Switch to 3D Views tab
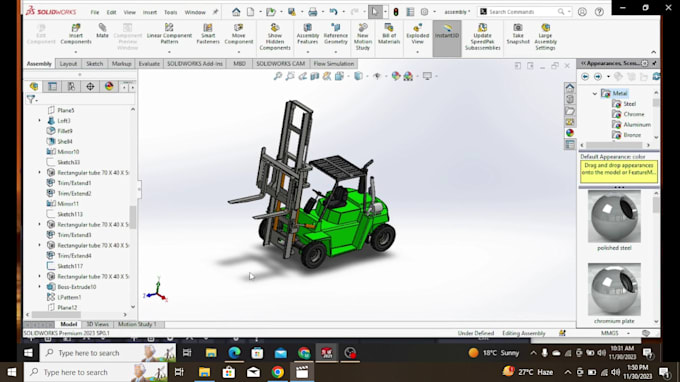Image resolution: width=680 pixels, height=382 pixels. [x=97, y=324]
